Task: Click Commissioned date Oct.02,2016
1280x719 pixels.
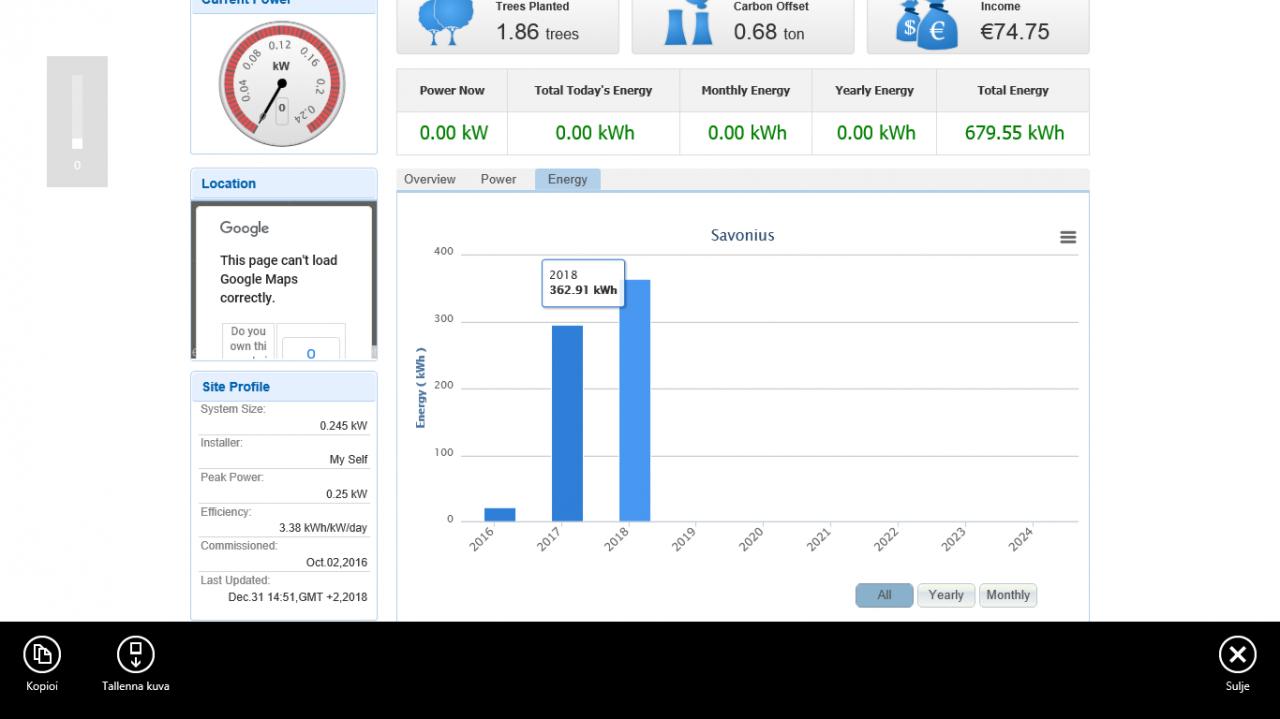Action: pos(337,563)
